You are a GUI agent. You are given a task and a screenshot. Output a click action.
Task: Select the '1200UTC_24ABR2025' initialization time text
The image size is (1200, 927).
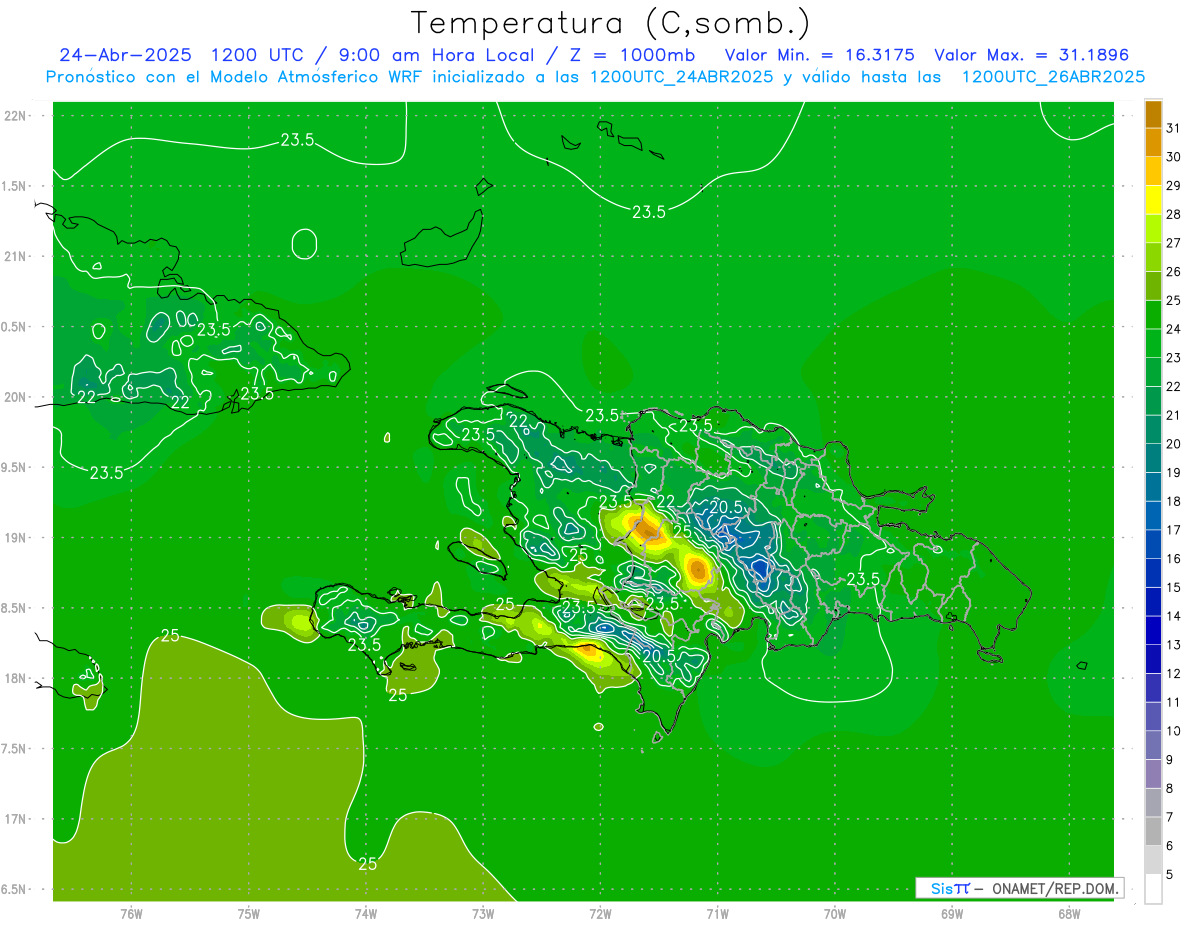click(x=681, y=77)
